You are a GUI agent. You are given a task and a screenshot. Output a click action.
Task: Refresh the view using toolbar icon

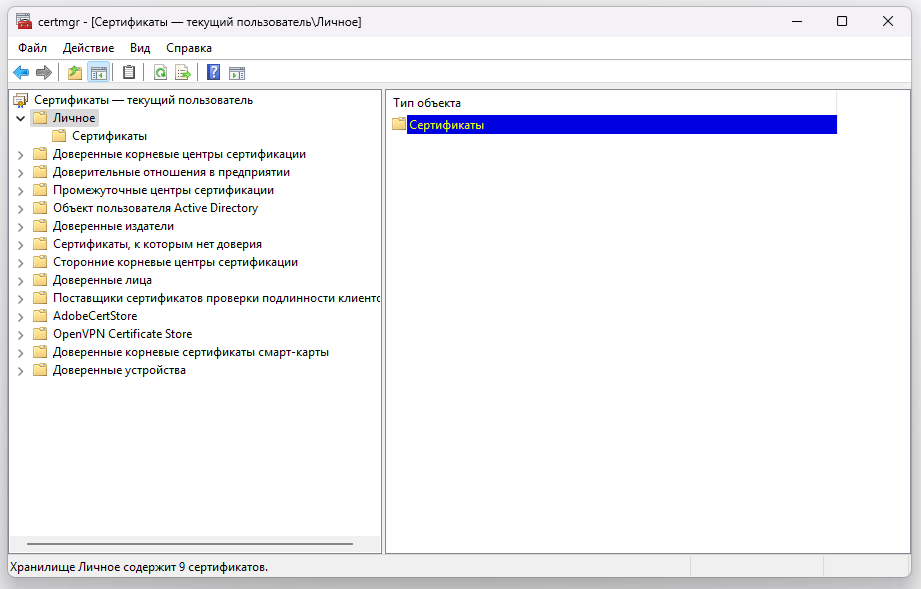[160, 72]
